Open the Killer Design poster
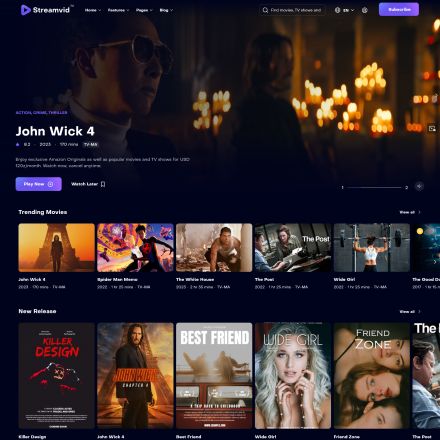The height and width of the screenshot is (440, 440). 57,375
